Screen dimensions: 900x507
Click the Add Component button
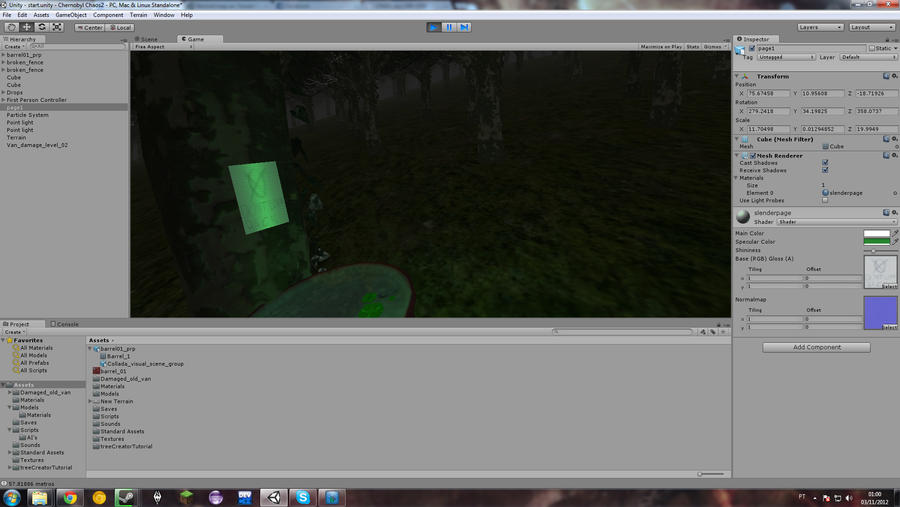coord(816,347)
